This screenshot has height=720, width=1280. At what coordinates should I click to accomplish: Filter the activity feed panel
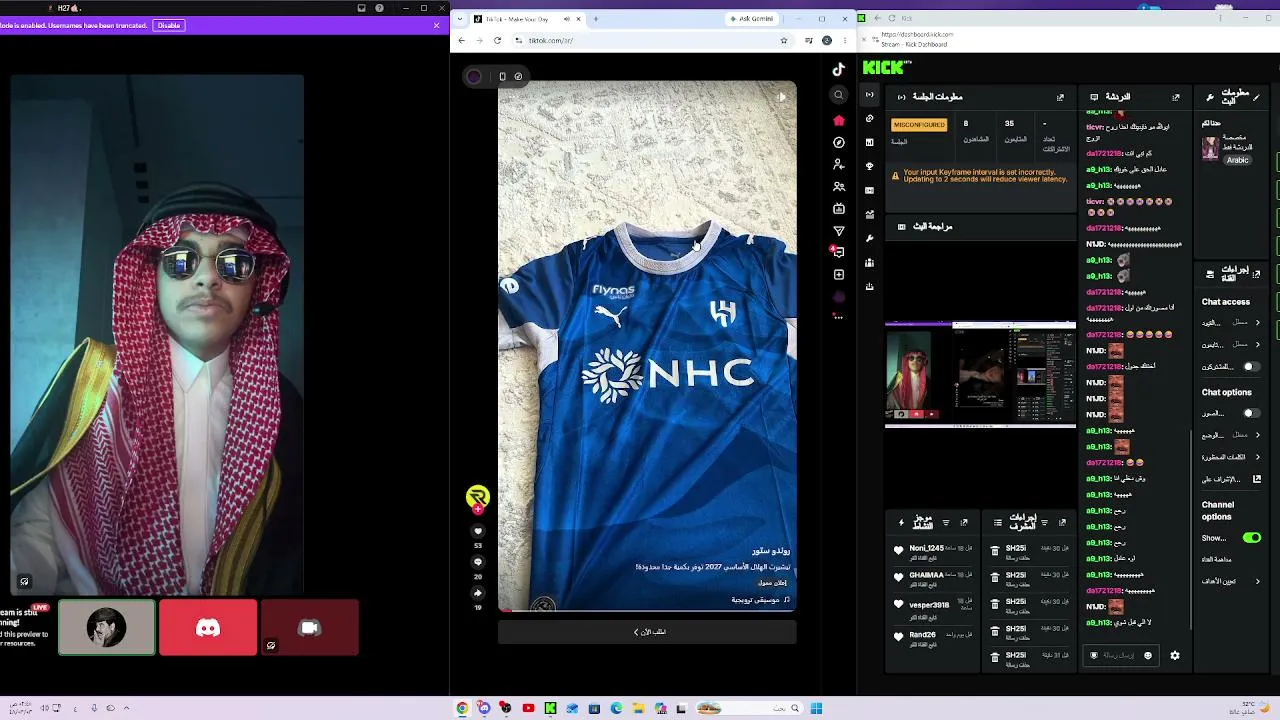point(946,523)
